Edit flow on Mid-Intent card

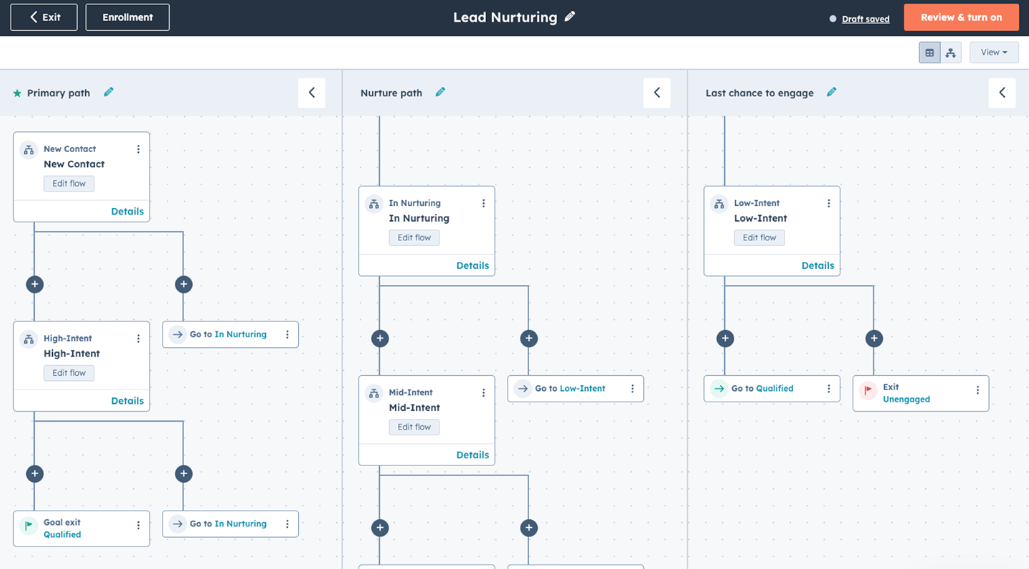coord(414,427)
